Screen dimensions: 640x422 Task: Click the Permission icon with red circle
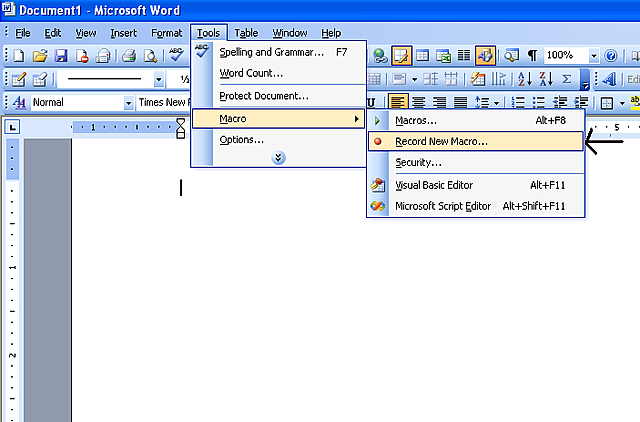pos(82,56)
